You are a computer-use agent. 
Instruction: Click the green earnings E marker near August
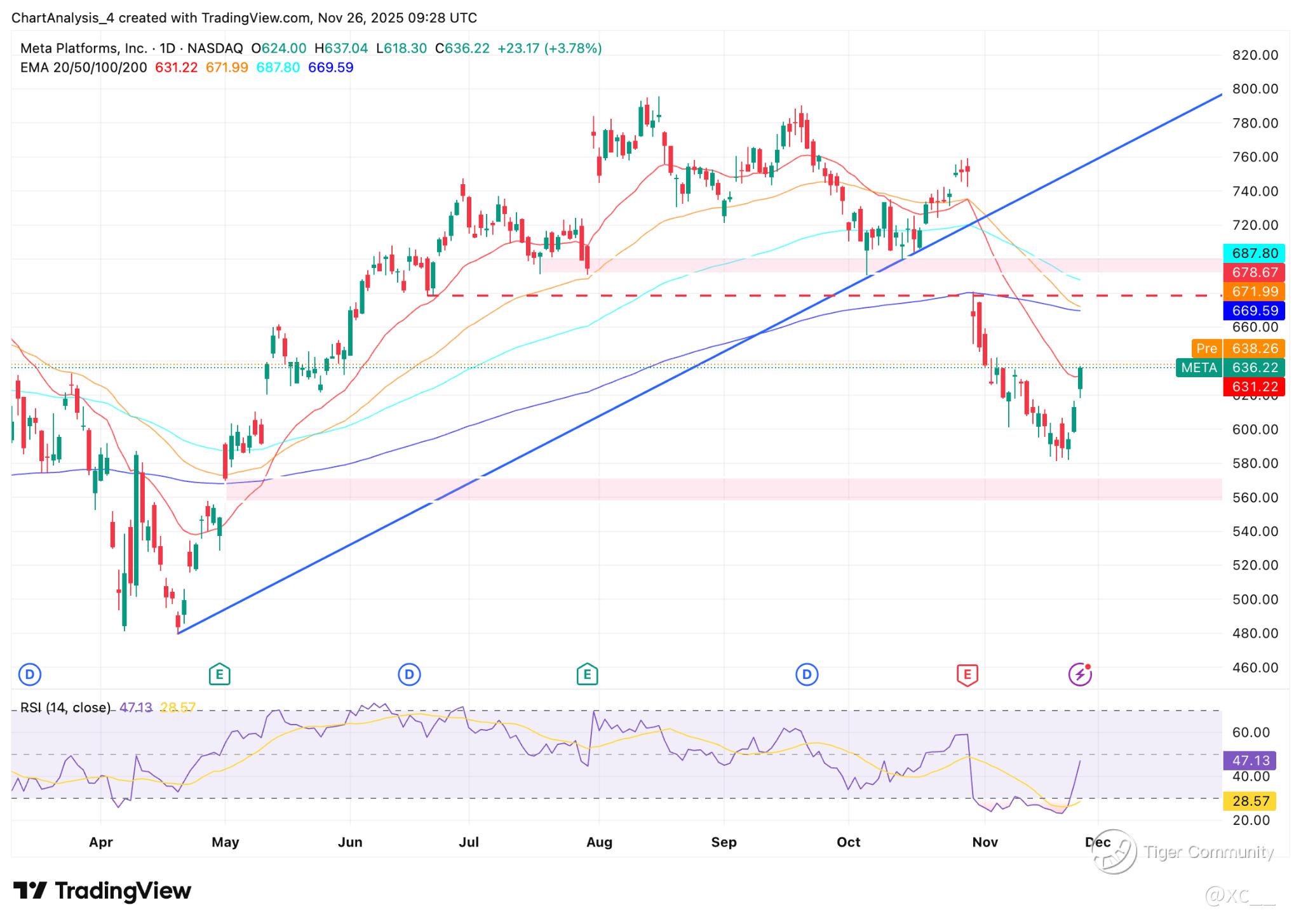(x=587, y=674)
